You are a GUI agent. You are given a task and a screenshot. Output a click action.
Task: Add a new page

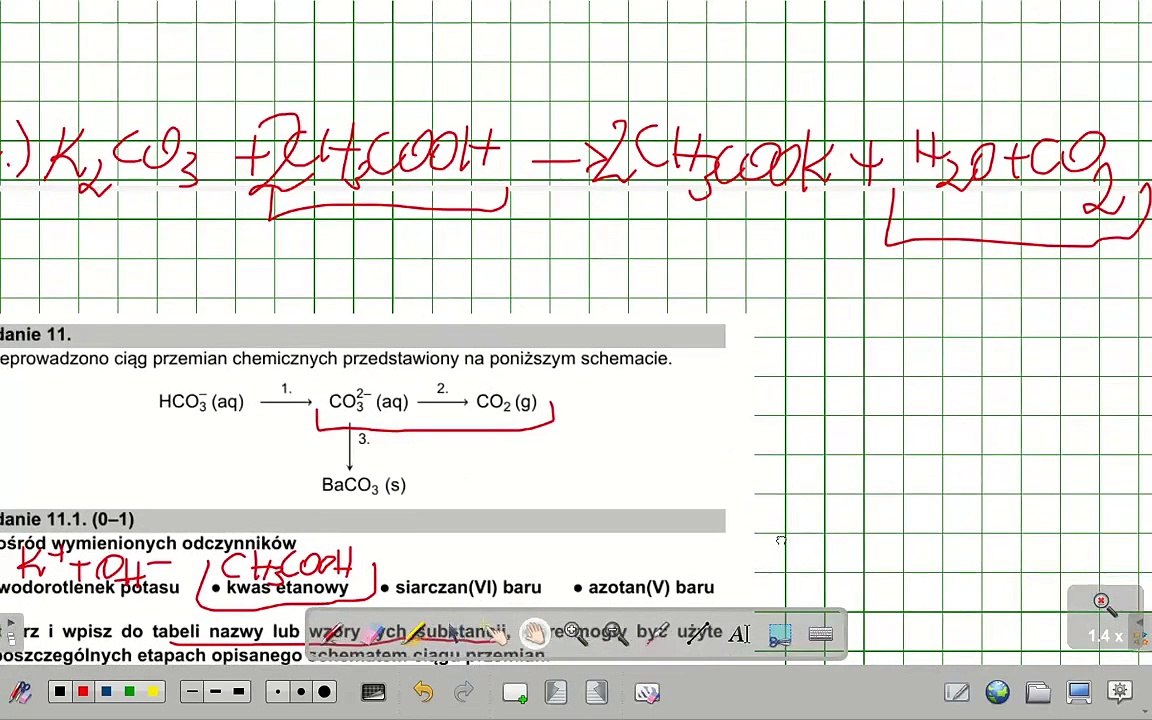tap(514, 692)
